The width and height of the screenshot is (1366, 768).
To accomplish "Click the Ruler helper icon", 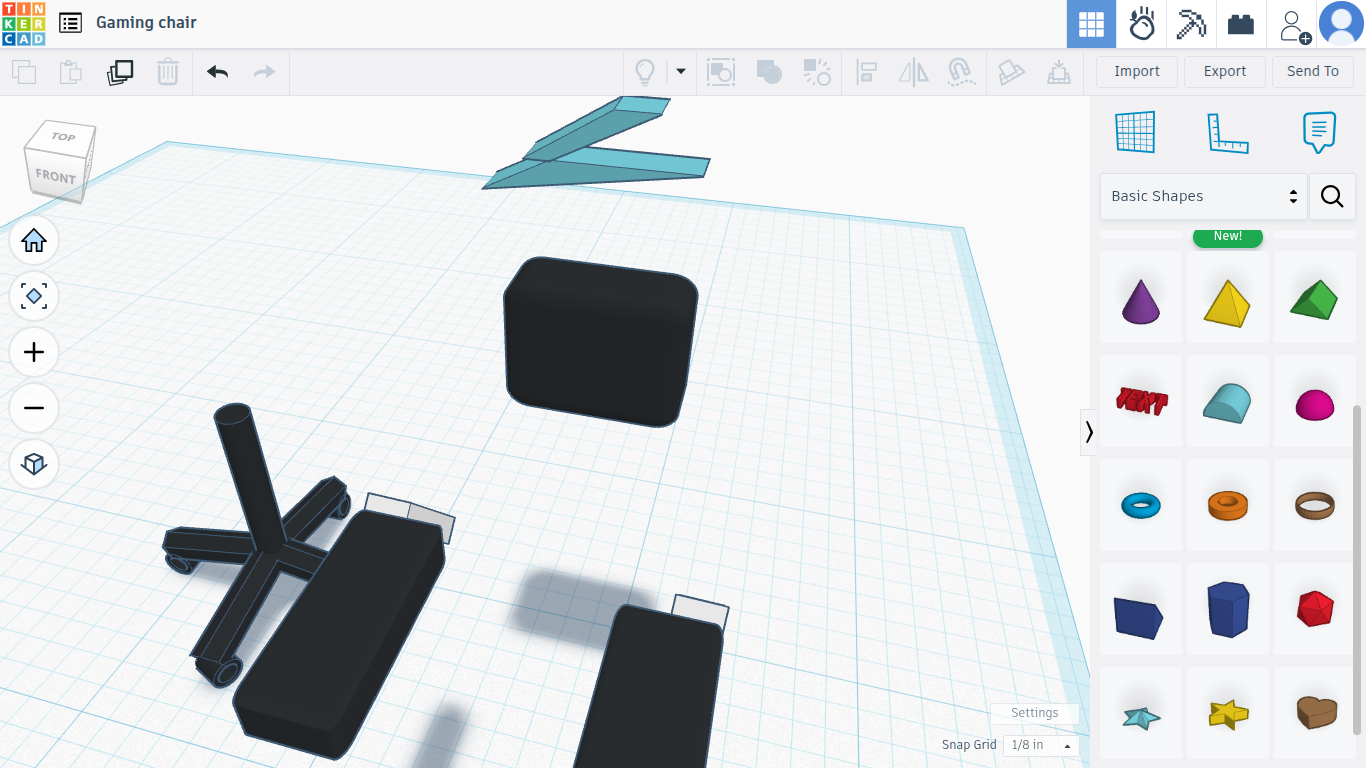I will click(1228, 131).
